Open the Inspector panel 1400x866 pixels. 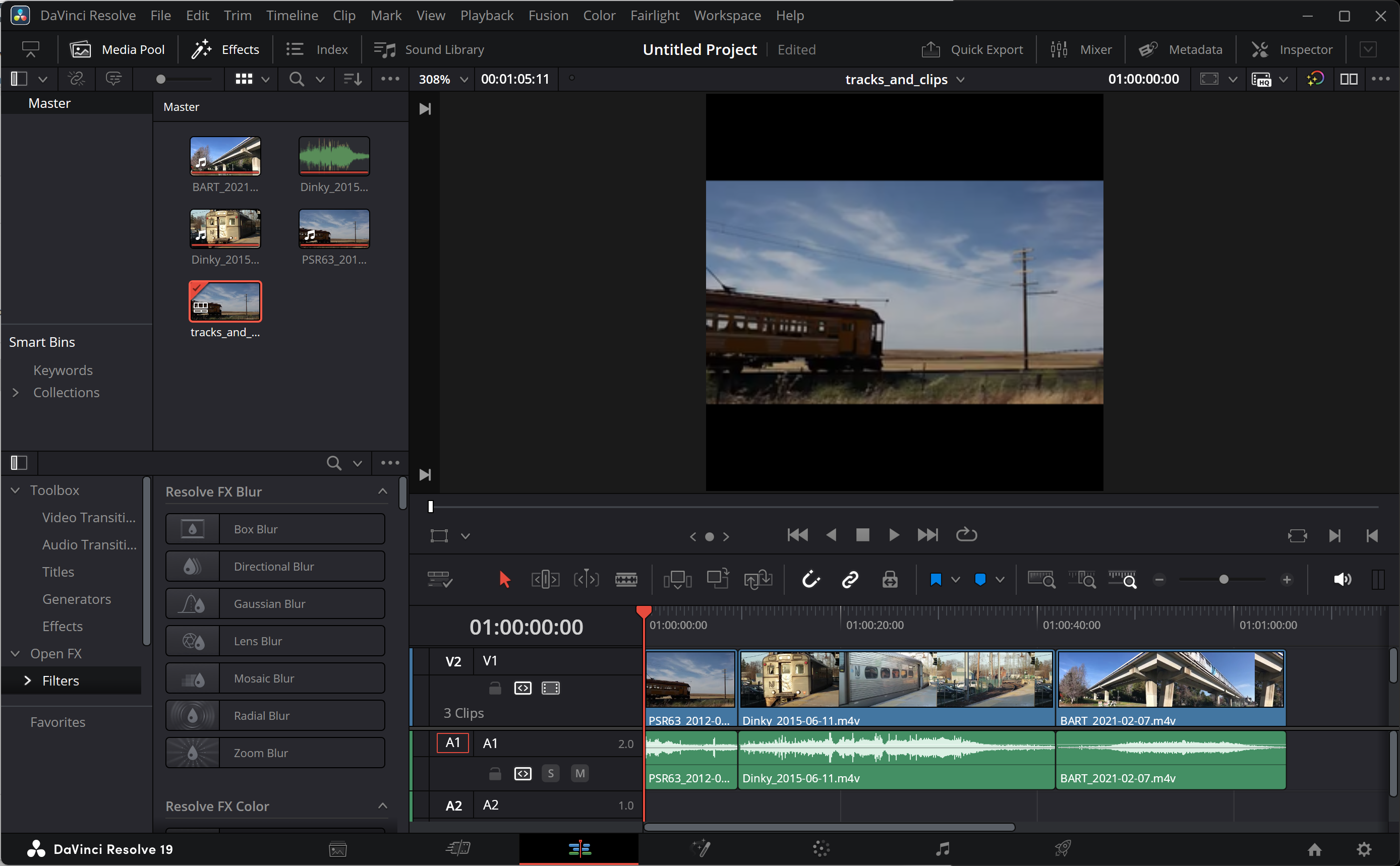click(x=1292, y=50)
